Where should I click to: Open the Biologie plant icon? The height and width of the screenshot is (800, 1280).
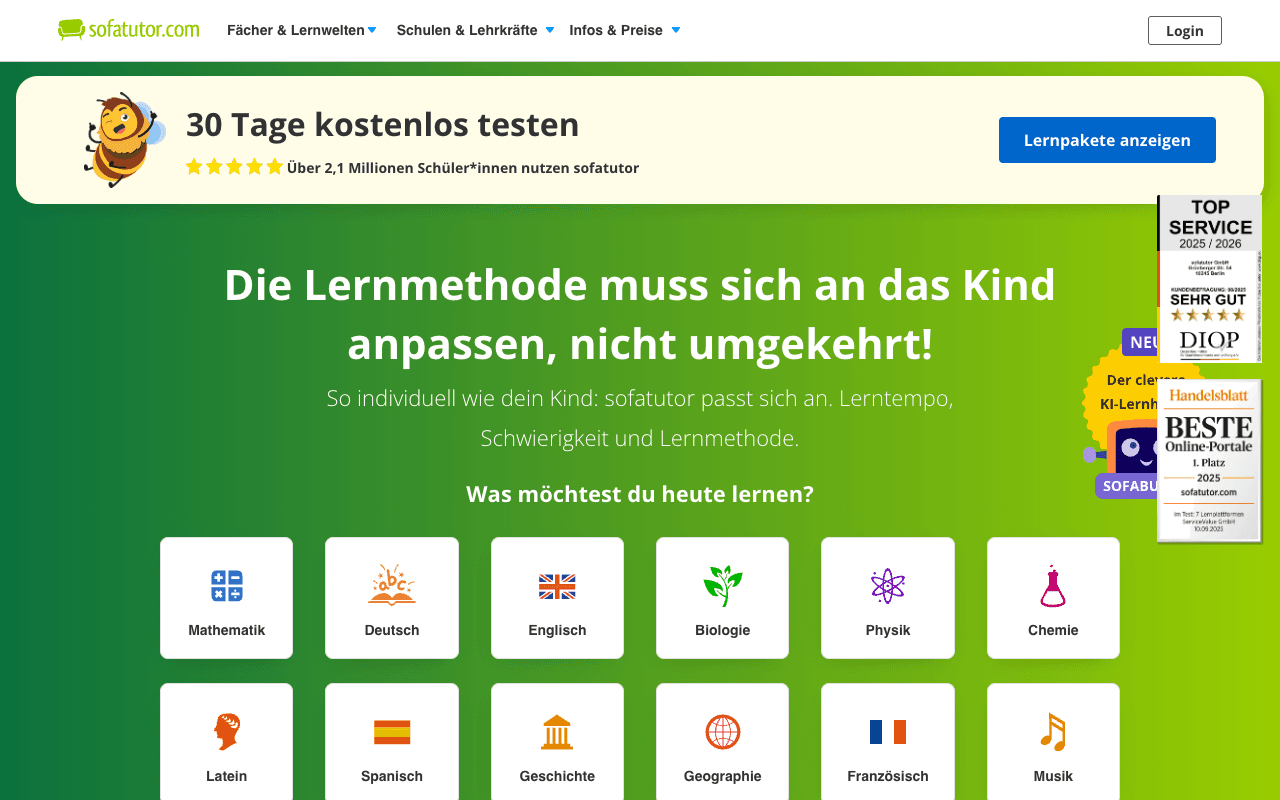(x=723, y=586)
